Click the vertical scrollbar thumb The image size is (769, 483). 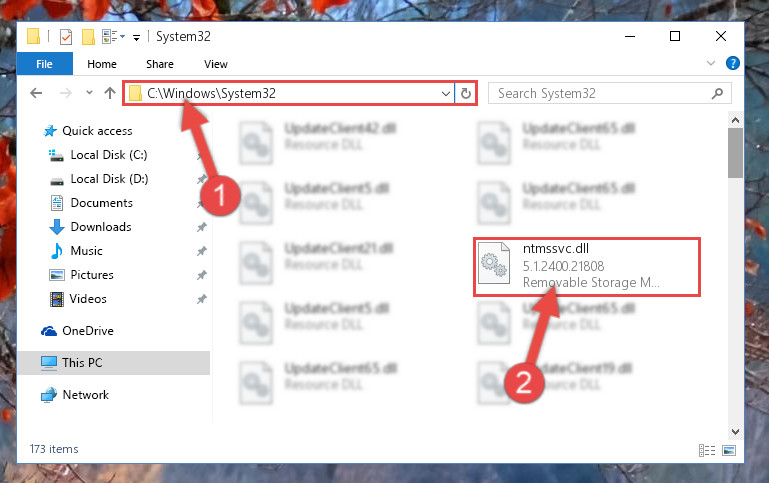tap(735, 153)
